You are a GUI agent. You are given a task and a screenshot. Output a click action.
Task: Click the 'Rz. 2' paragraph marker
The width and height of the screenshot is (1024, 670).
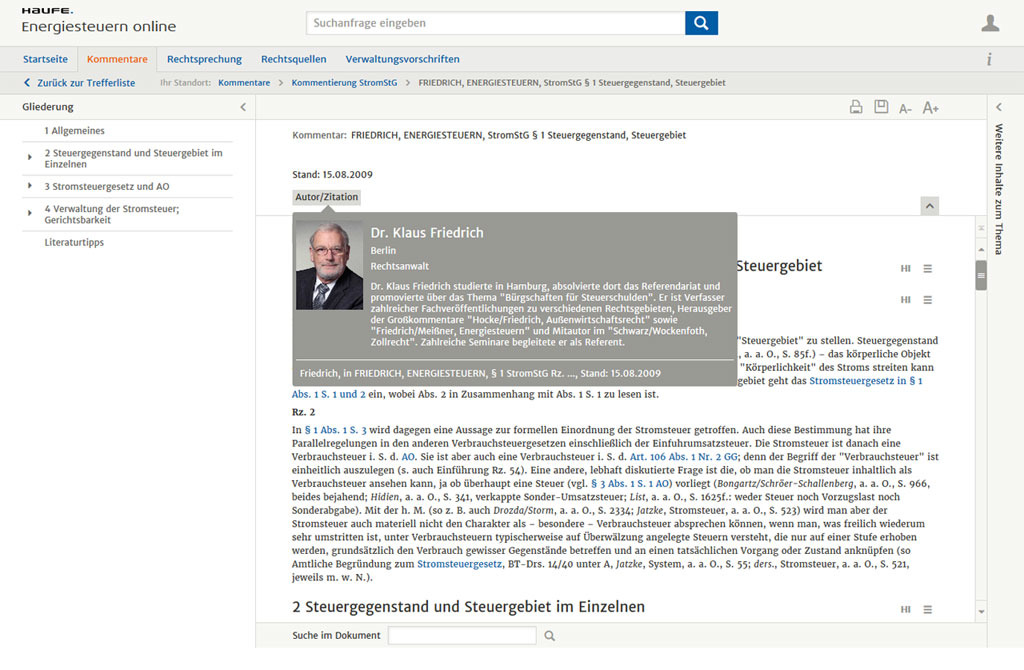(x=304, y=412)
